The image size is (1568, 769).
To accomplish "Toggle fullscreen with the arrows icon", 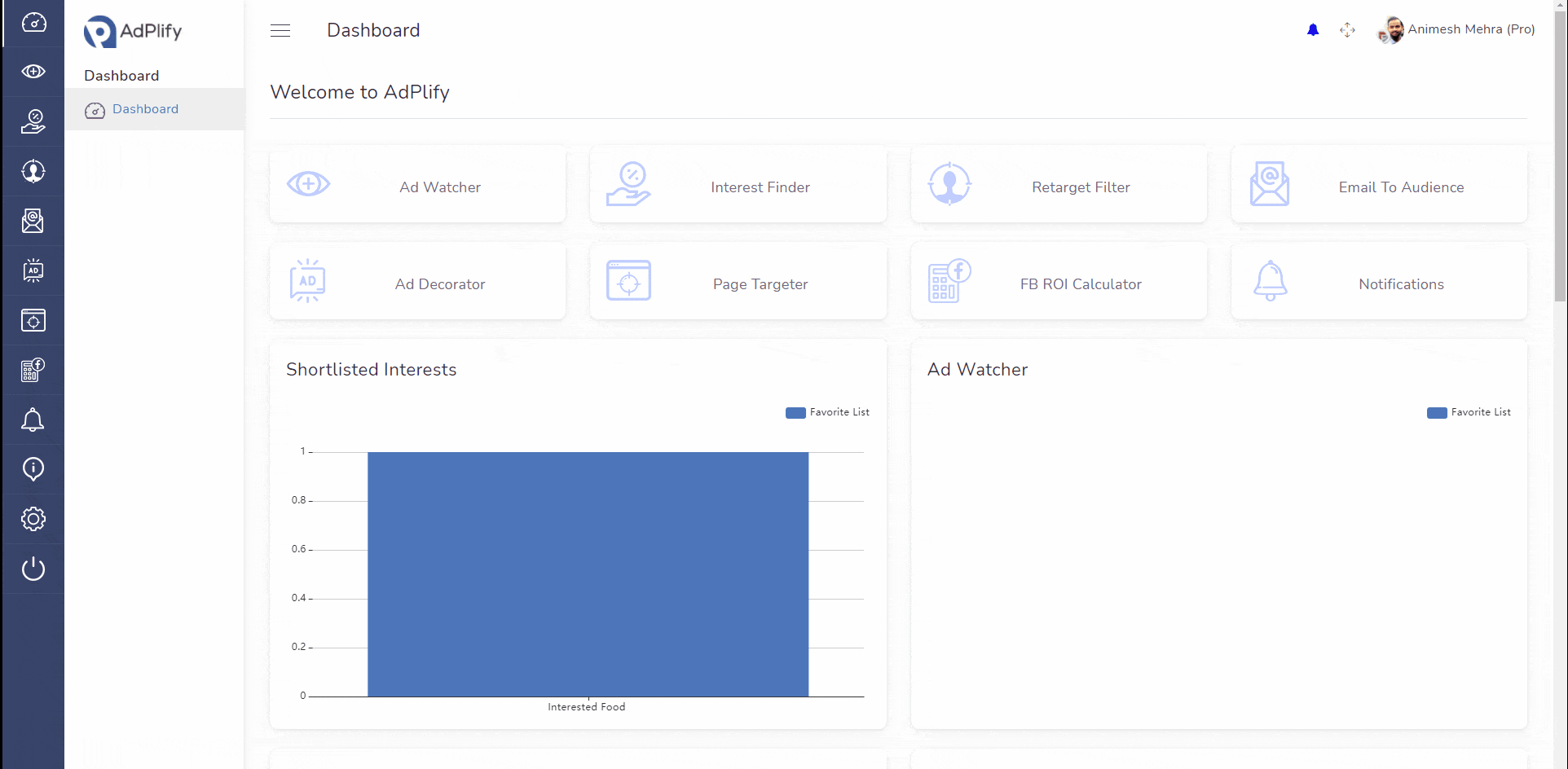I will (1347, 30).
